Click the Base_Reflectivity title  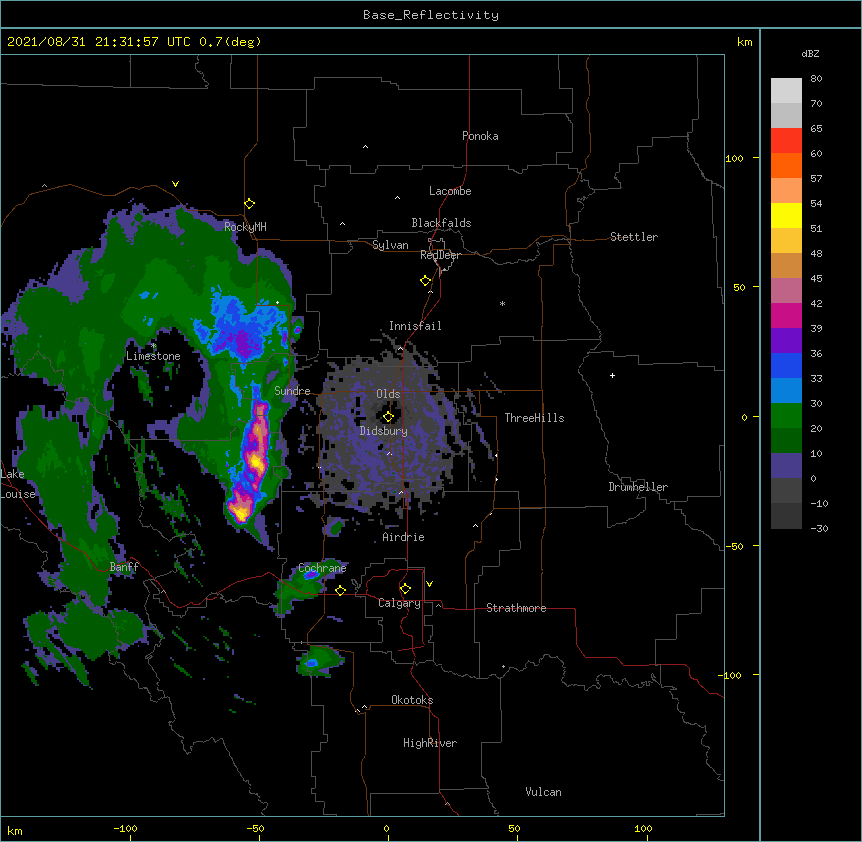pyautogui.click(x=431, y=15)
